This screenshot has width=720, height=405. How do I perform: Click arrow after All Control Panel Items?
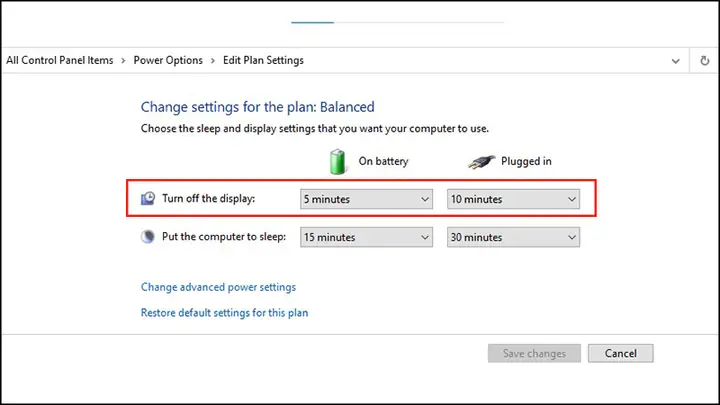point(123,61)
